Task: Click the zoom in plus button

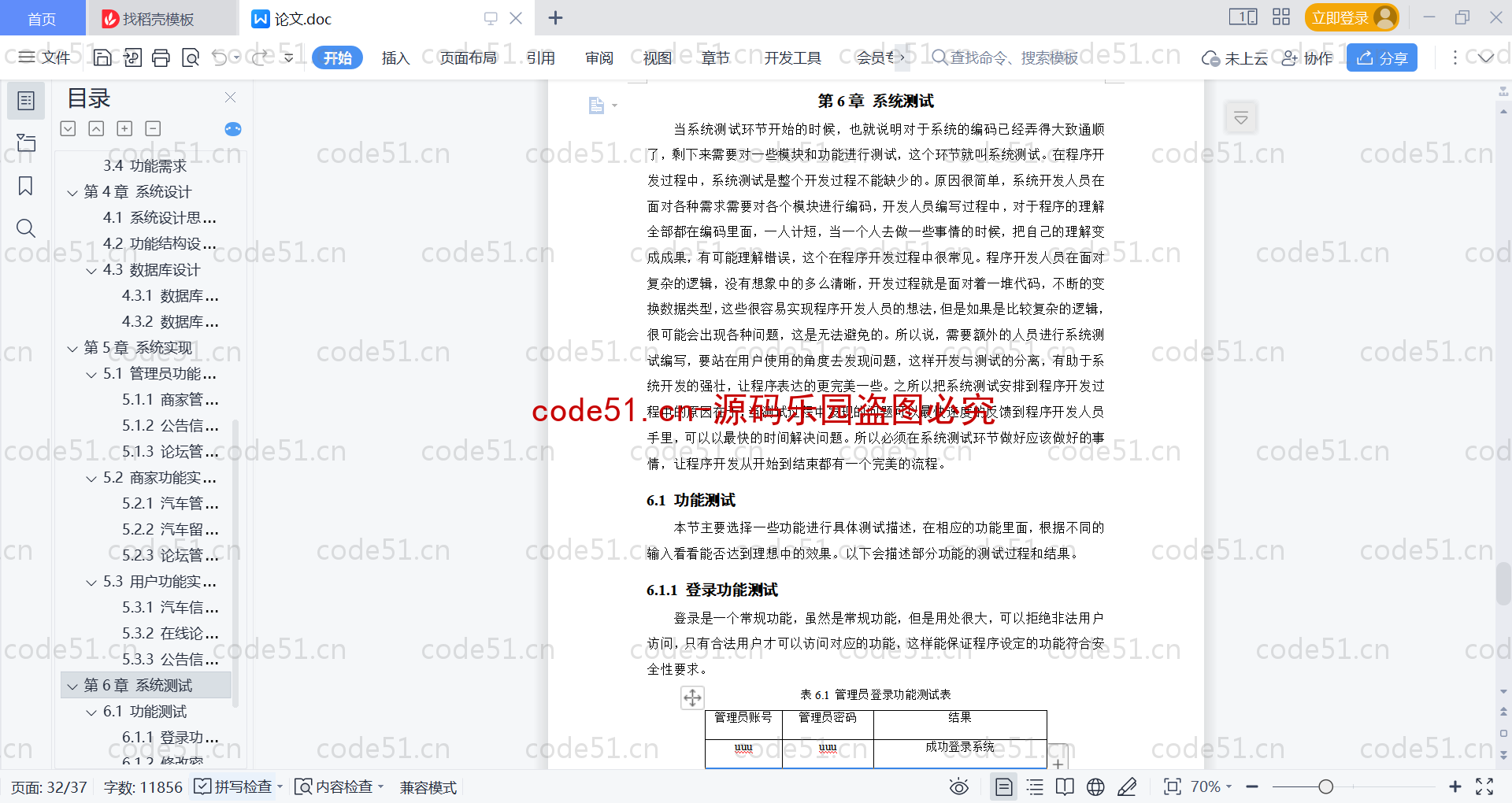Action: pos(1455,787)
